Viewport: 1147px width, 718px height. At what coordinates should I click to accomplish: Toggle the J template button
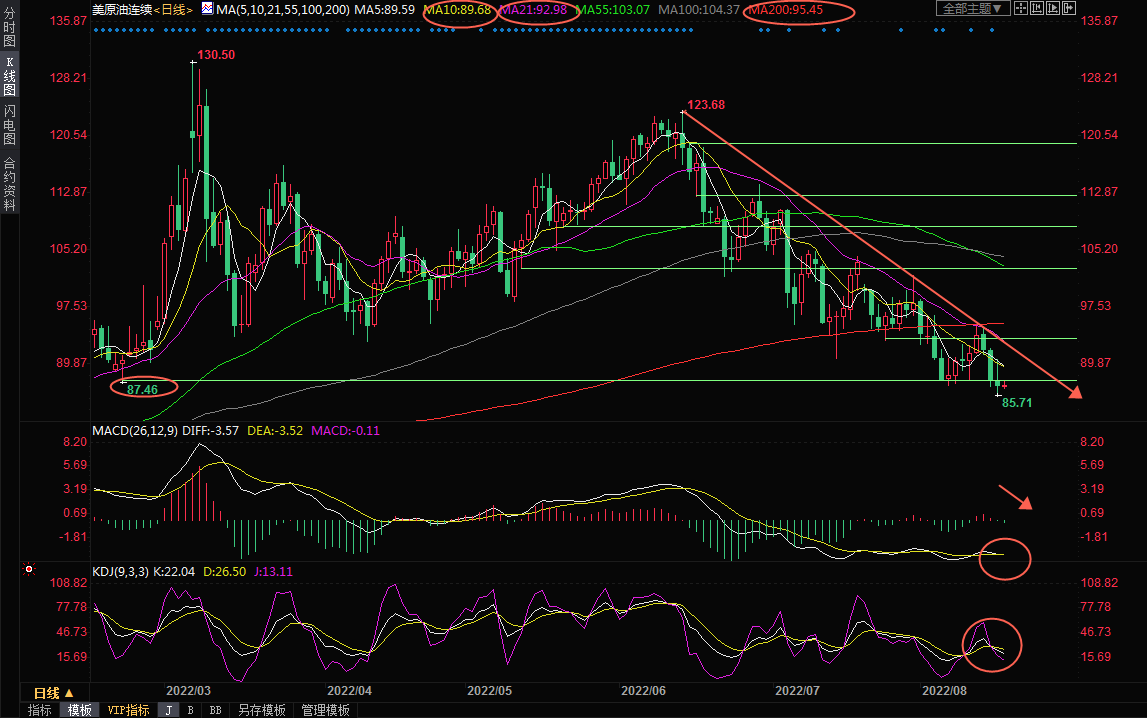[x=168, y=710]
